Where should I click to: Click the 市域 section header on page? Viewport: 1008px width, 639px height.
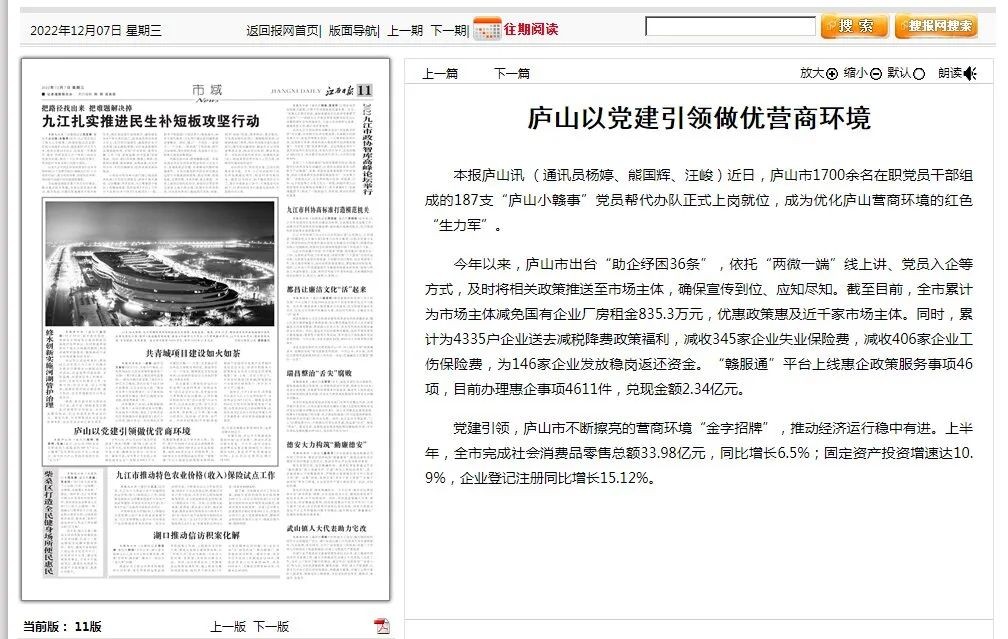click(x=207, y=90)
